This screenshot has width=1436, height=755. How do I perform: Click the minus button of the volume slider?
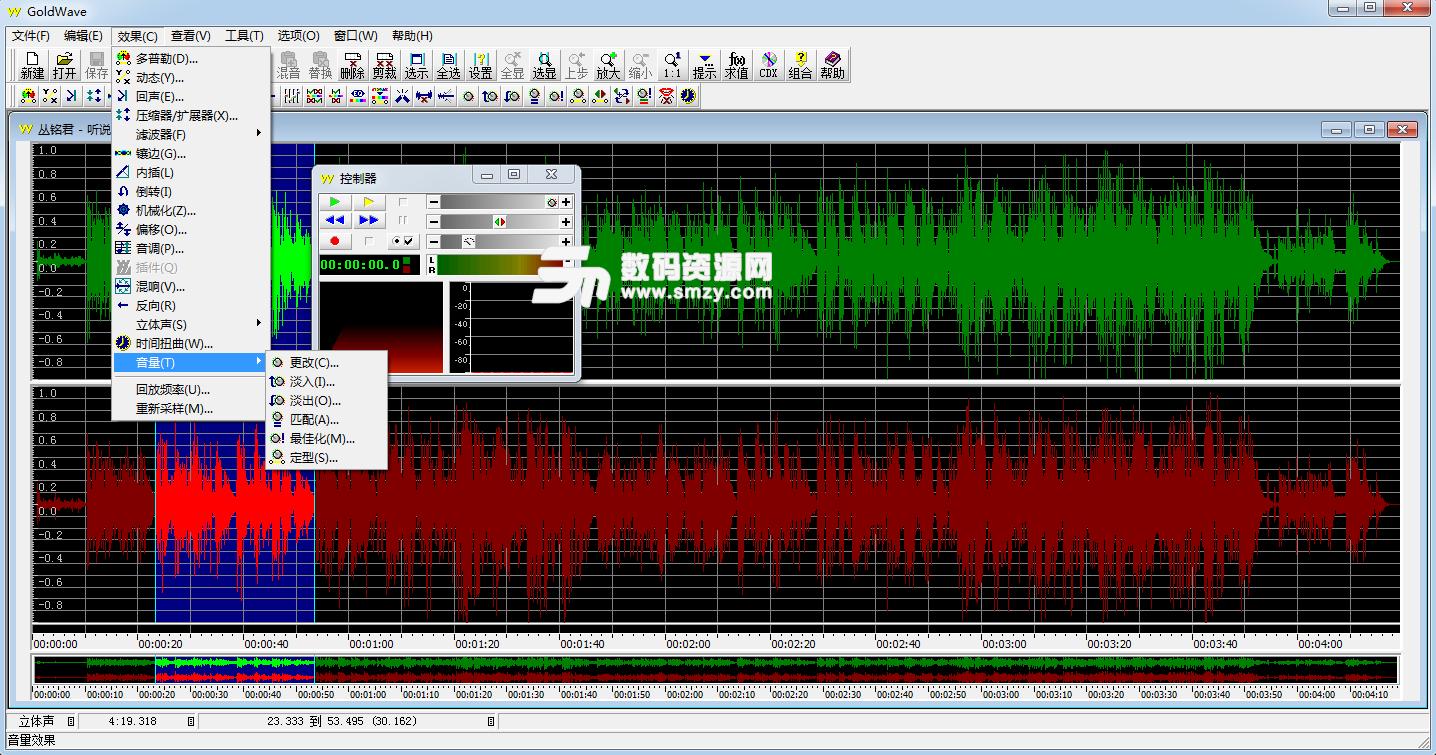point(434,202)
